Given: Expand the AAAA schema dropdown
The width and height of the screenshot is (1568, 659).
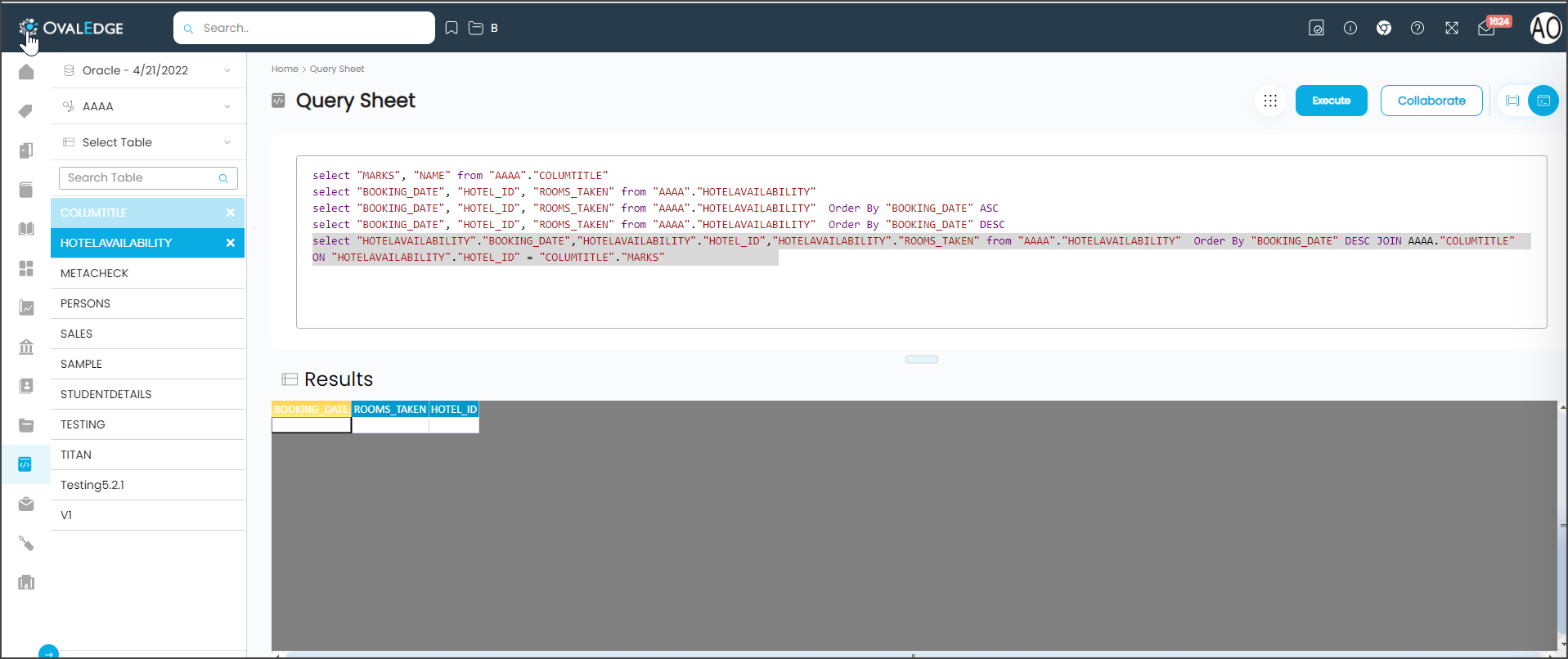Looking at the screenshot, I should [x=148, y=106].
